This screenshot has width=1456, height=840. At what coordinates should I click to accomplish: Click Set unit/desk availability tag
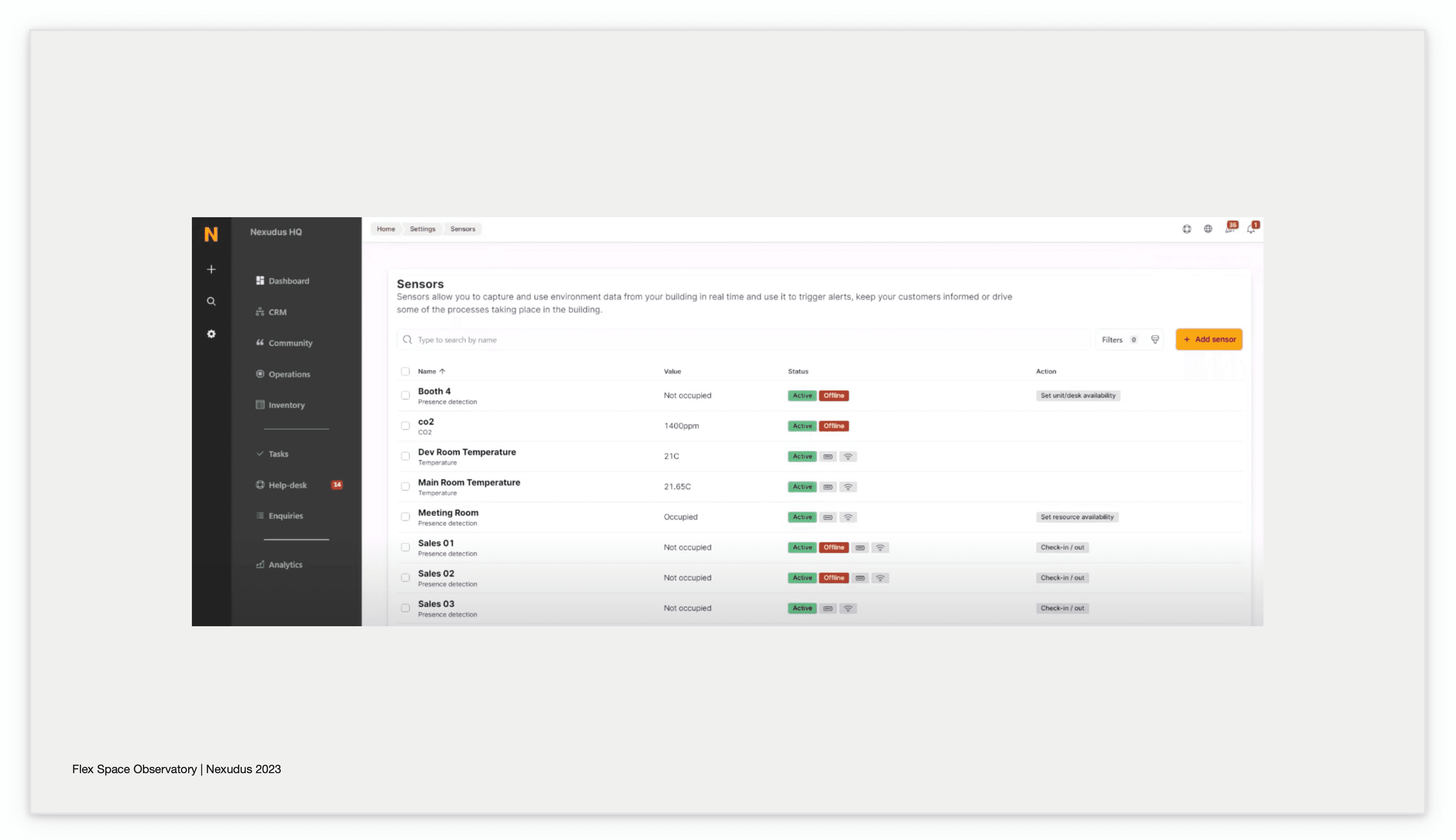point(1078,396)
